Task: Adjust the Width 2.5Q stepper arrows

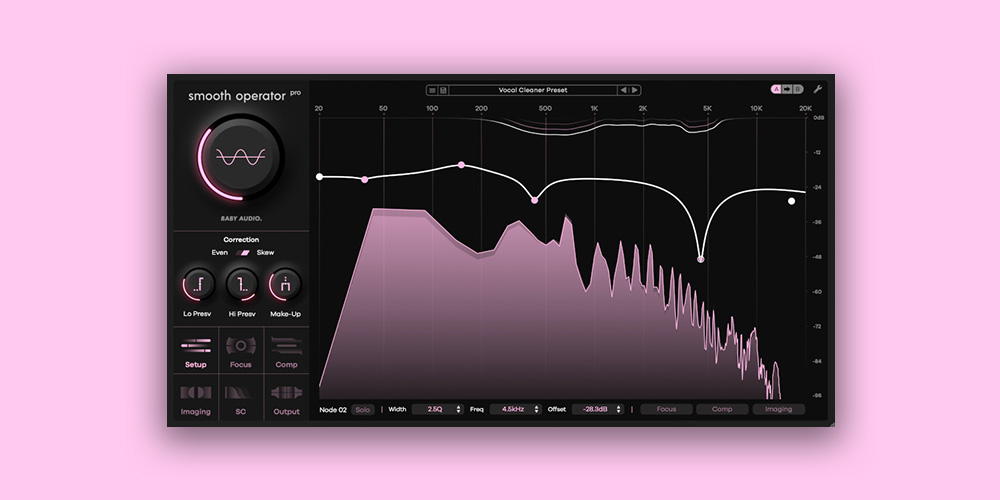Action: tap(459, 409)
